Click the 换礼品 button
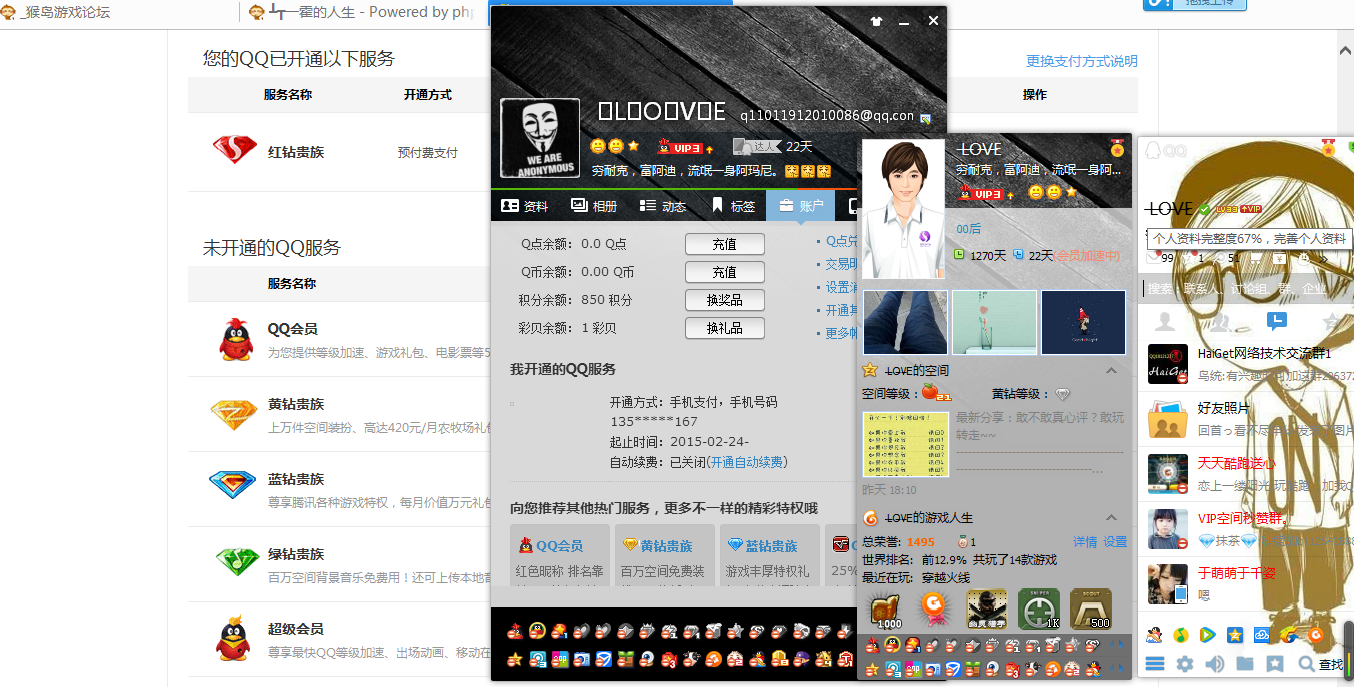Image resolution: width=1354 pixels, height=687 pixels. [x=725, y=328]
